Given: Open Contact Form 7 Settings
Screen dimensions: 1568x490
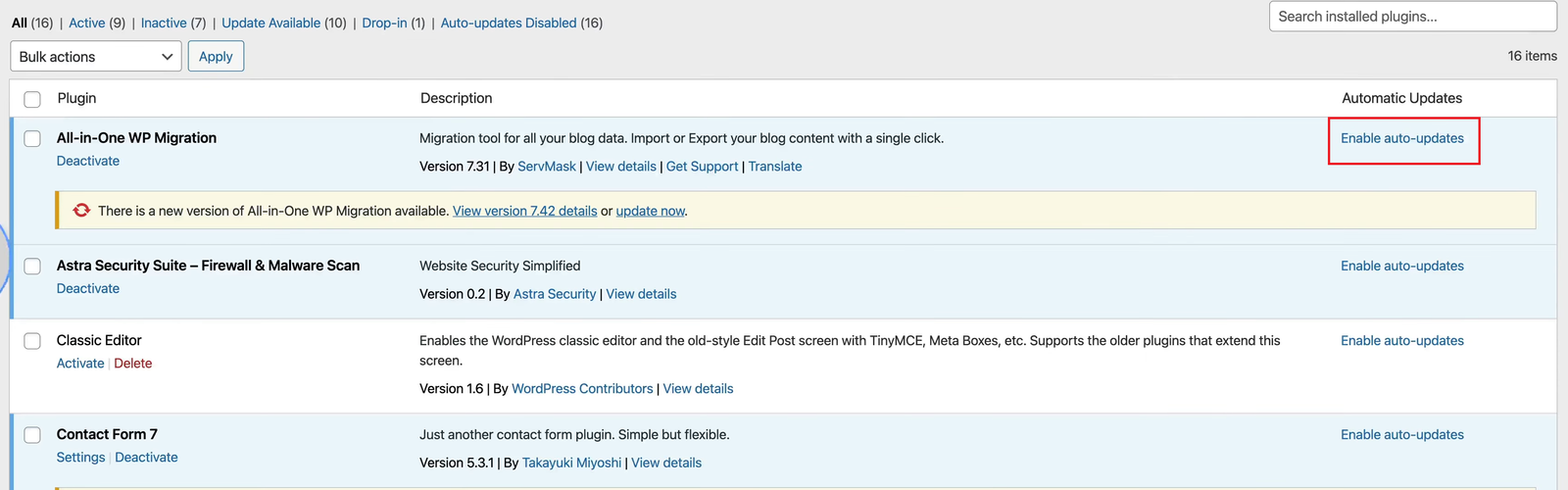Looking at the screenshot, I should (x=80, y=458).
